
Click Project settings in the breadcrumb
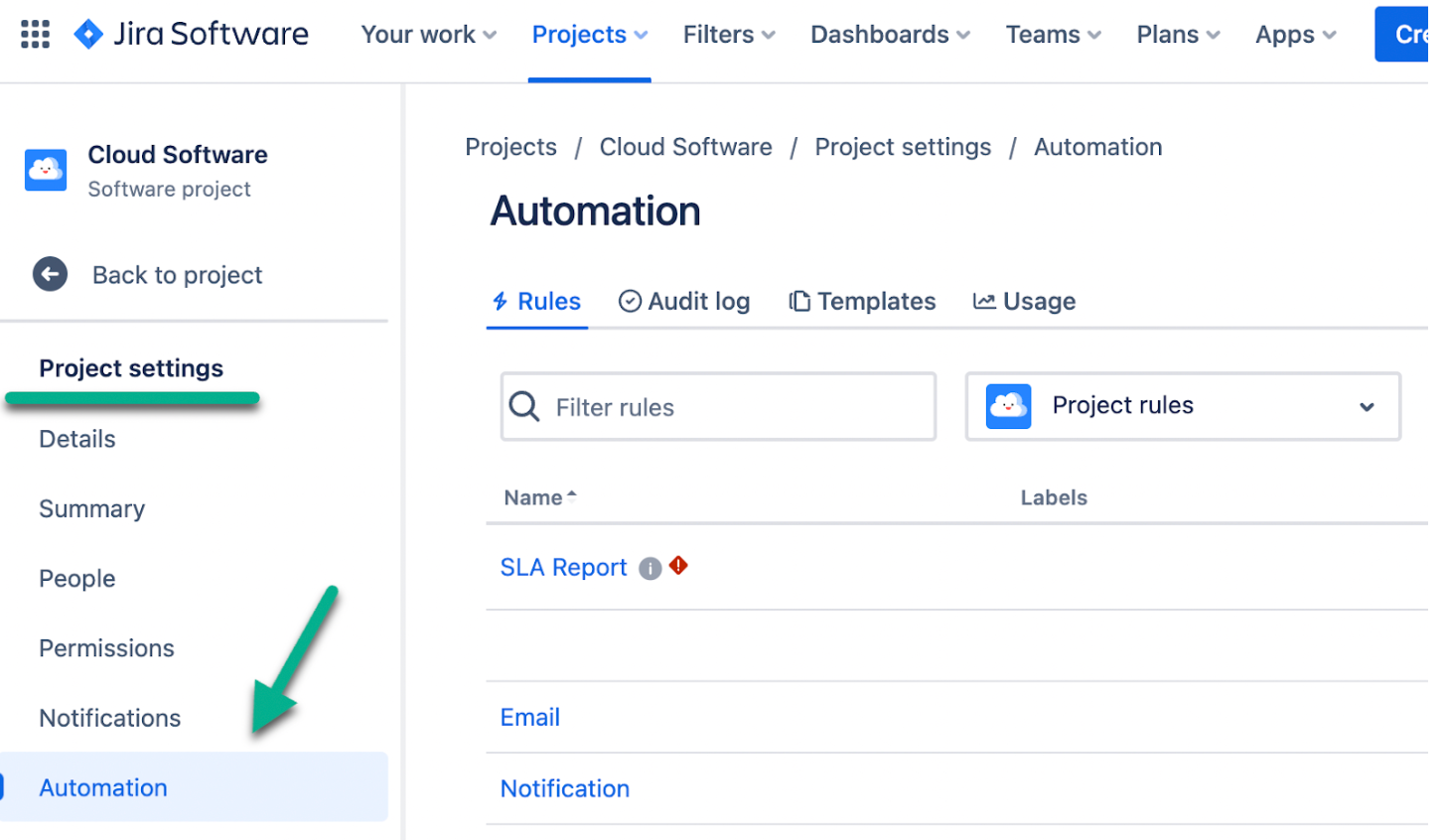tap(902, 147)
